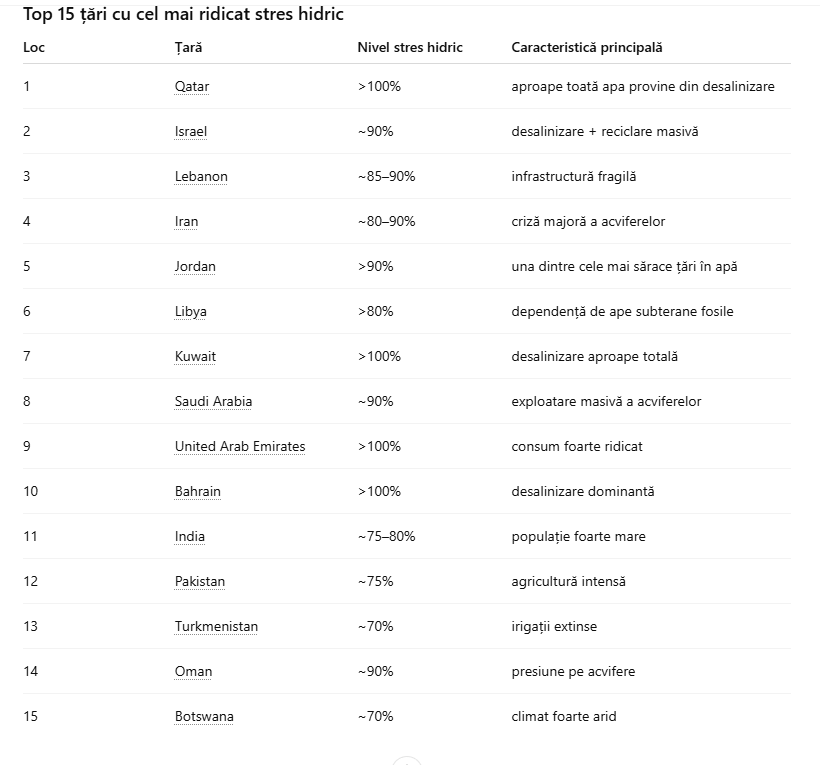The width and height of the screenshot is (820, 765).
Task: Follow the India link
Action: [190, 537]
